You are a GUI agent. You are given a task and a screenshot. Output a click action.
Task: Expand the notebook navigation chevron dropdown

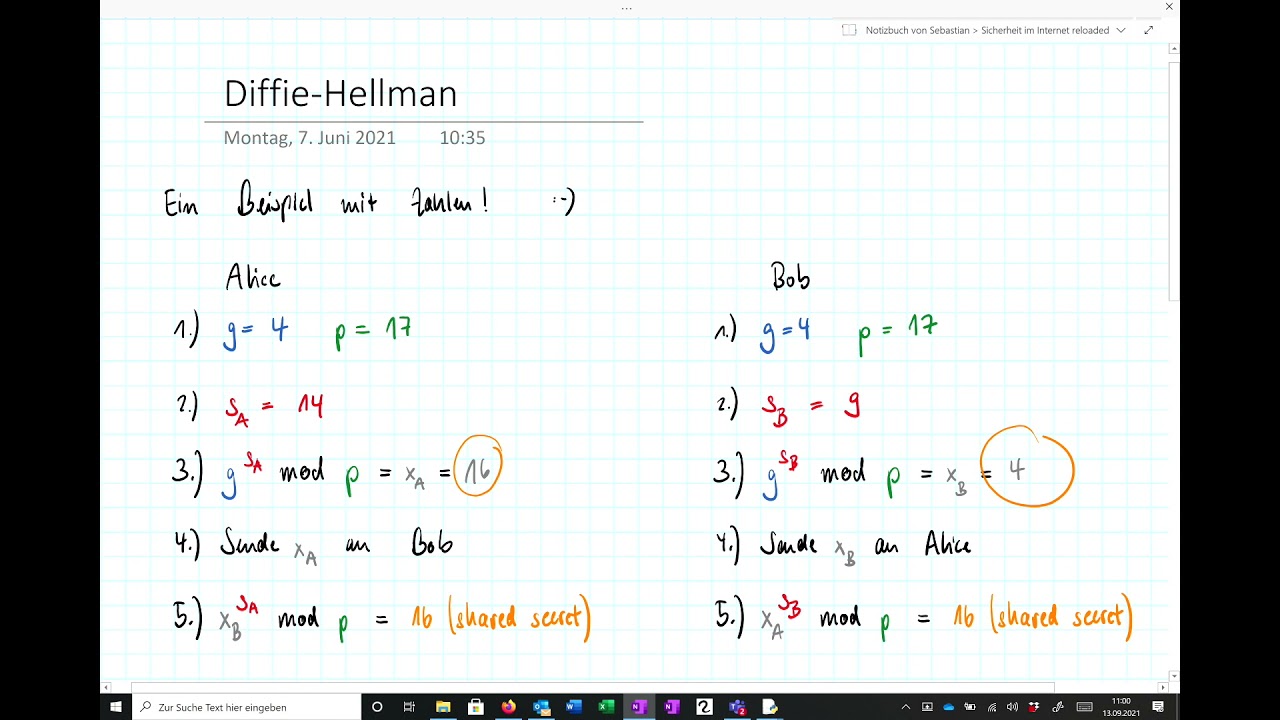(1121, 30)
